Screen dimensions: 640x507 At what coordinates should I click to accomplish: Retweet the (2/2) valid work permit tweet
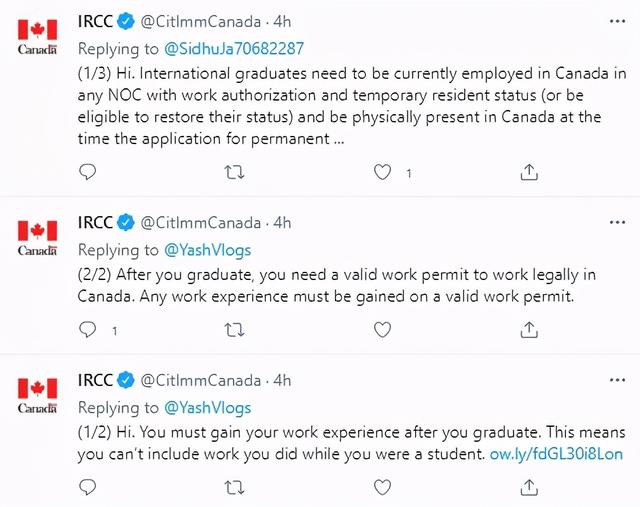234,329
